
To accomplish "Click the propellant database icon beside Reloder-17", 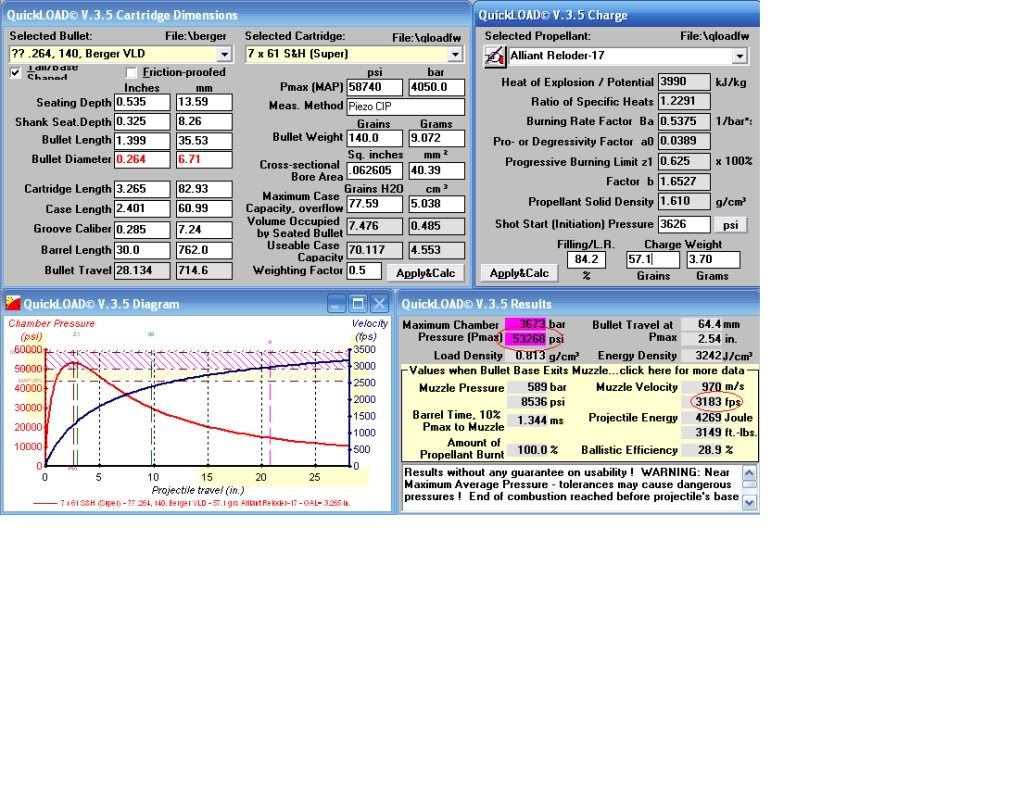I will point(494,56).
